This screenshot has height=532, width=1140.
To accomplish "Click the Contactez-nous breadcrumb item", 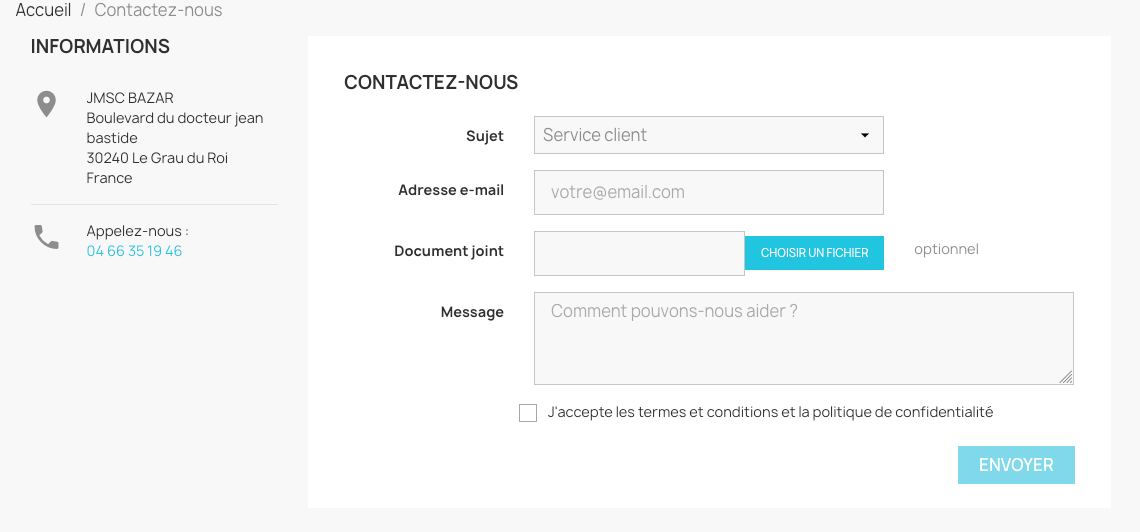I will (158, 10).
